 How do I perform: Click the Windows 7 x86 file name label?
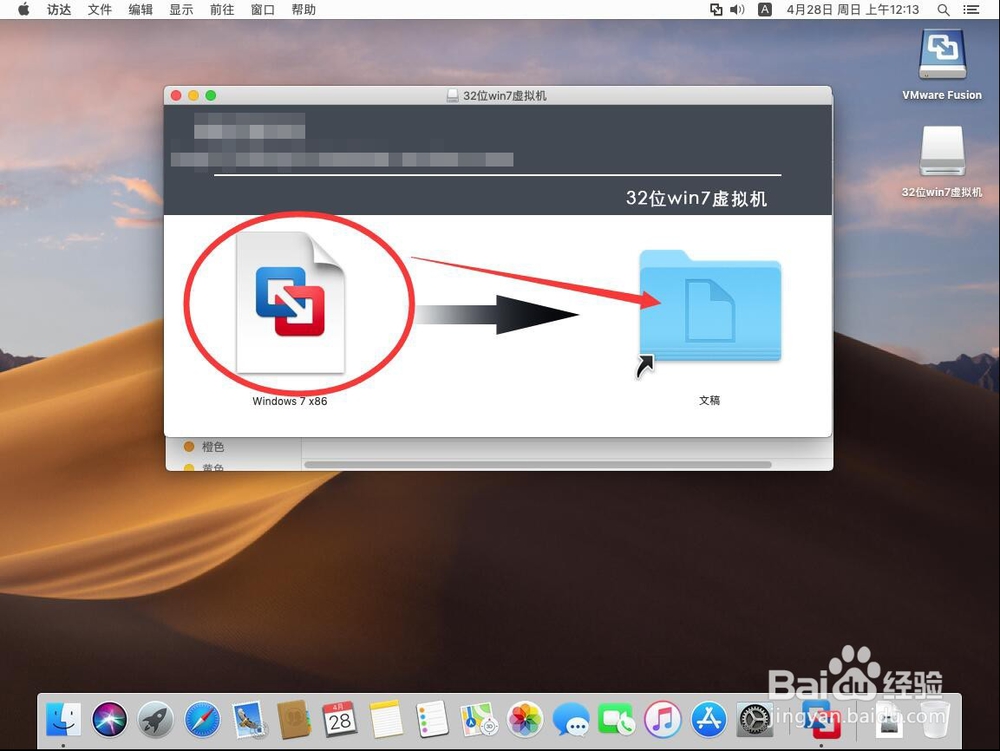tap(290, 401)
